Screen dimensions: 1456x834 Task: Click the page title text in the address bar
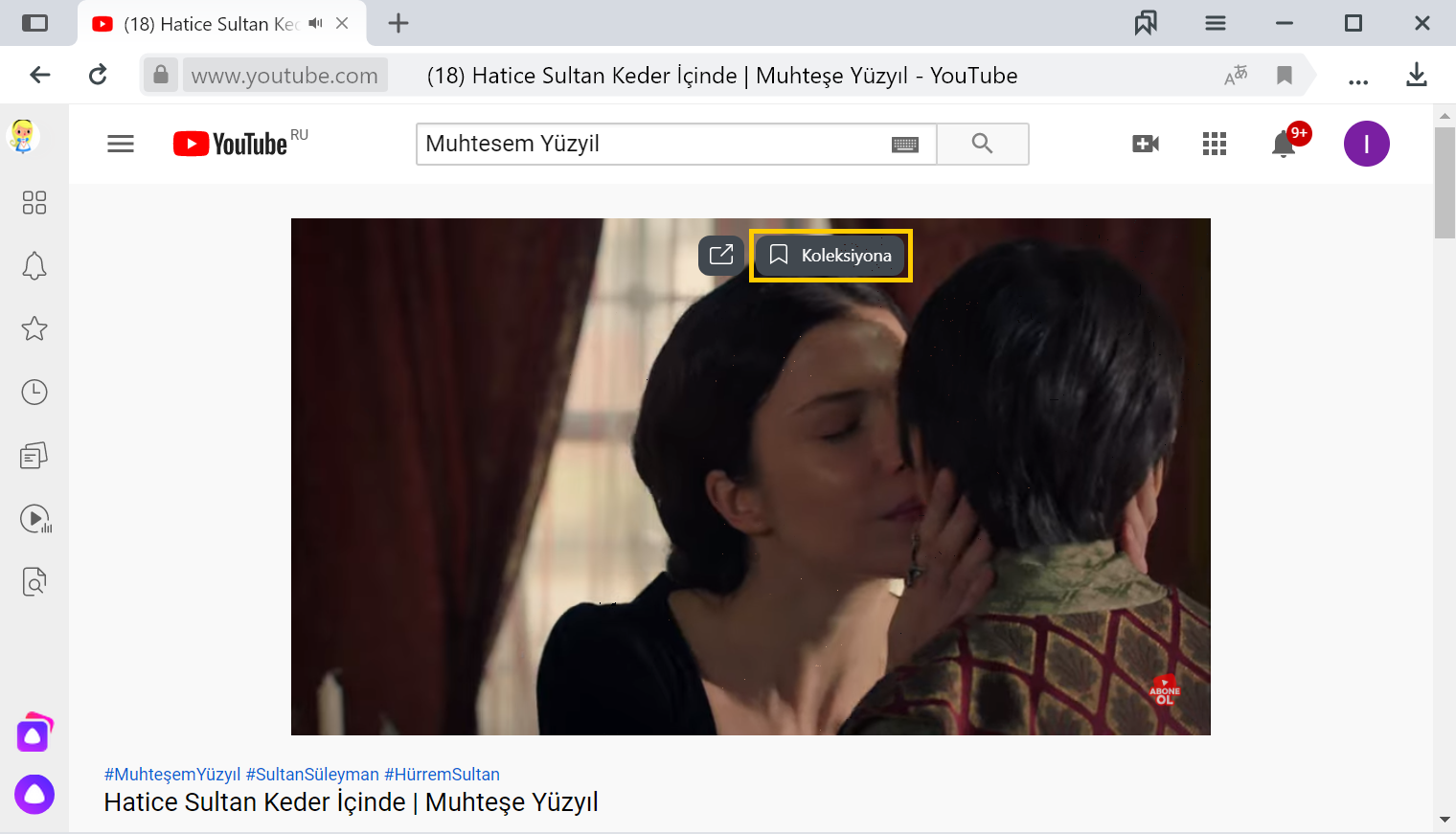(722, 75)
